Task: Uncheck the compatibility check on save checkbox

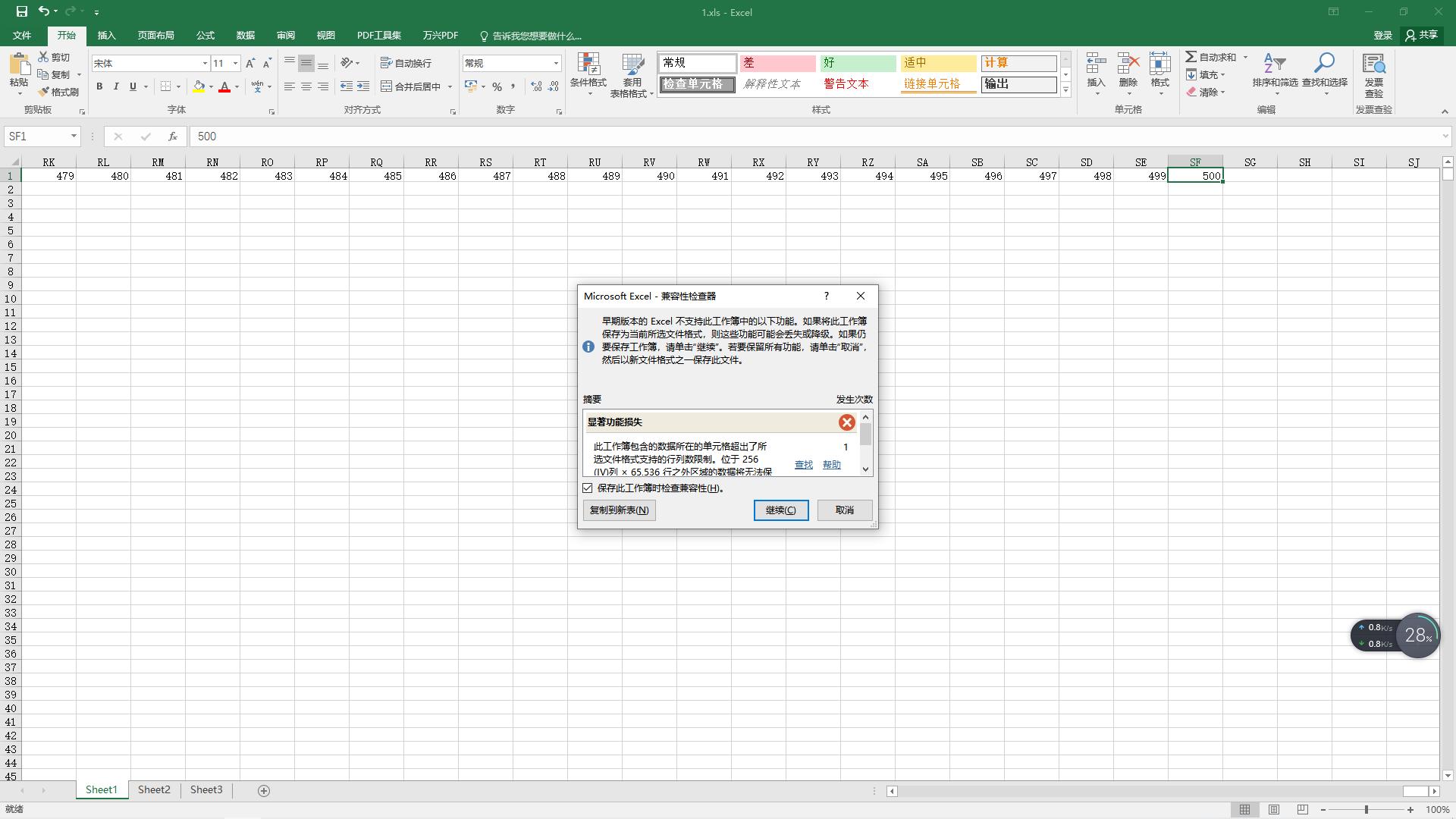Action: point(588,488)
